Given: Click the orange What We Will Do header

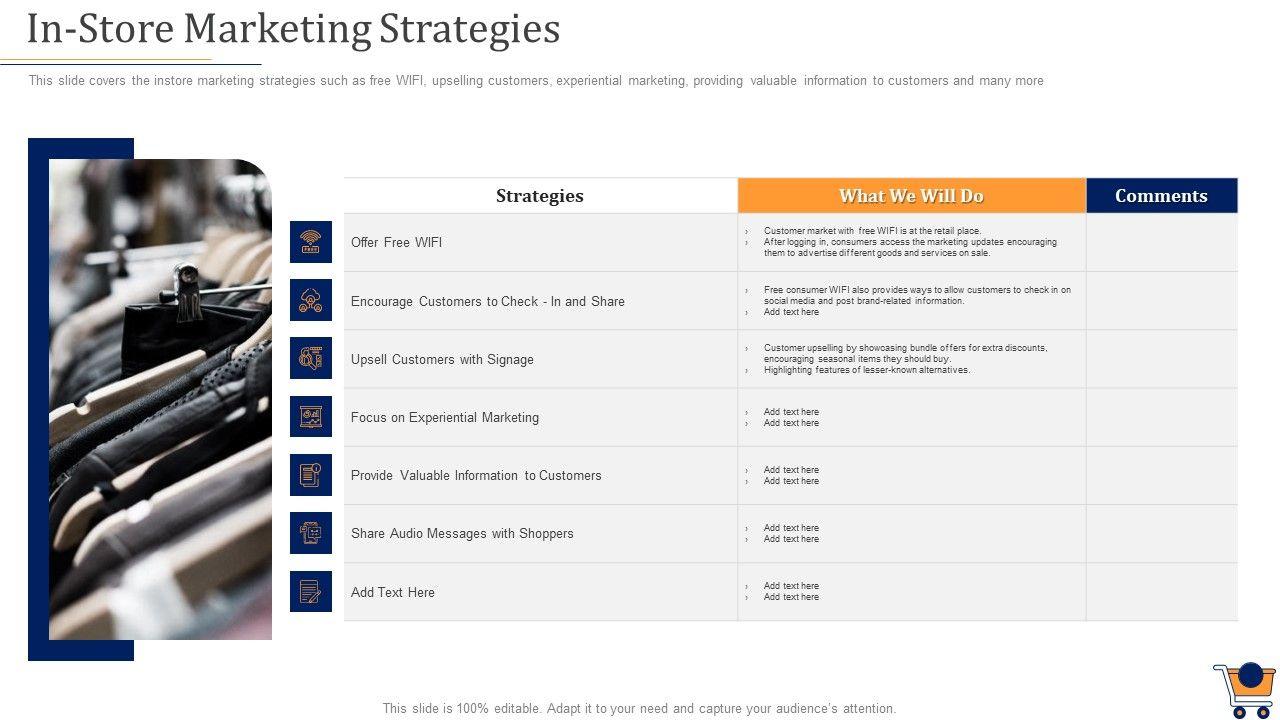Looking at the screenshot, I should tap(911, 196).
